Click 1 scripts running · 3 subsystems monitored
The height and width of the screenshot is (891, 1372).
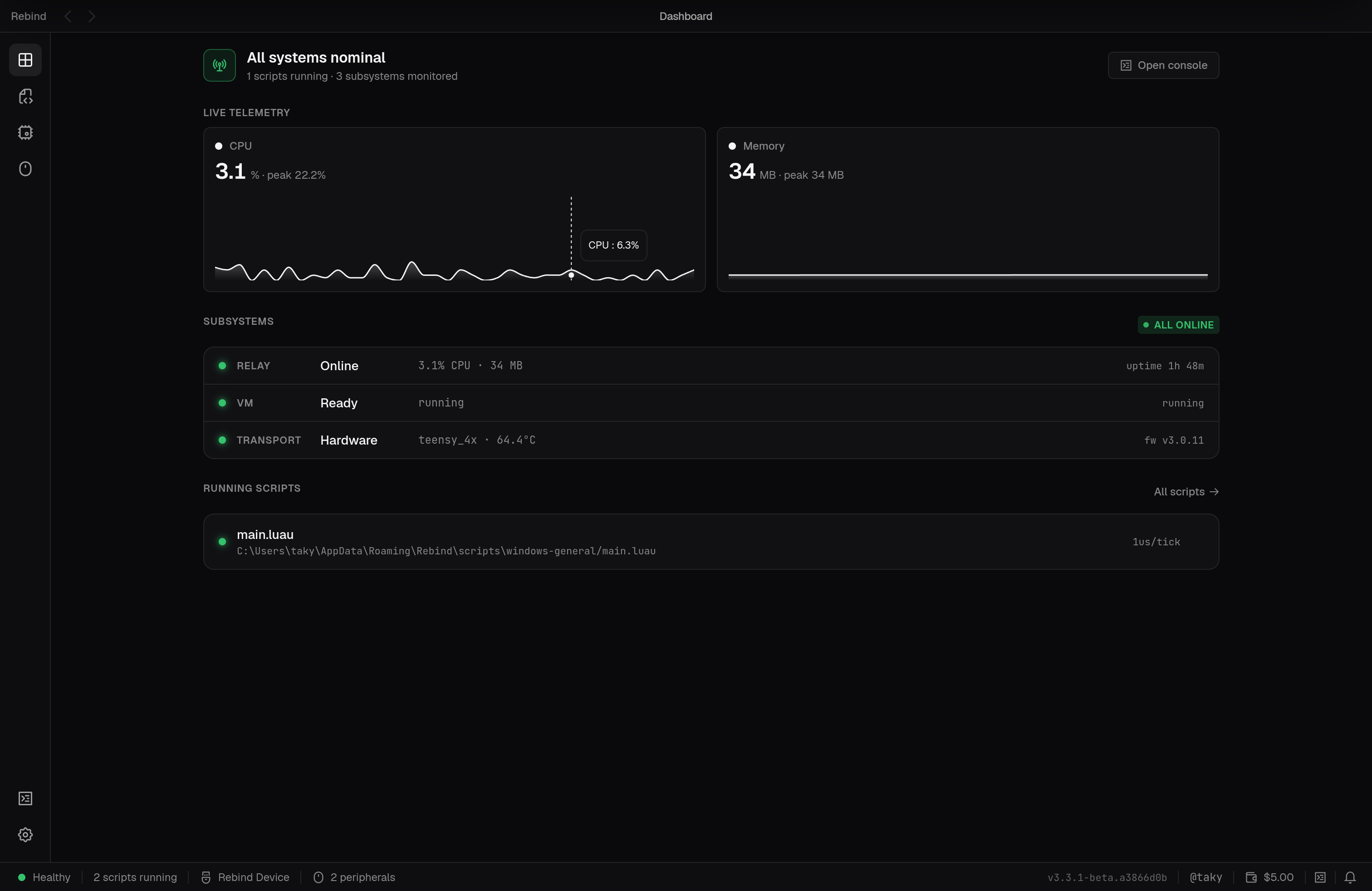point(352,77)
